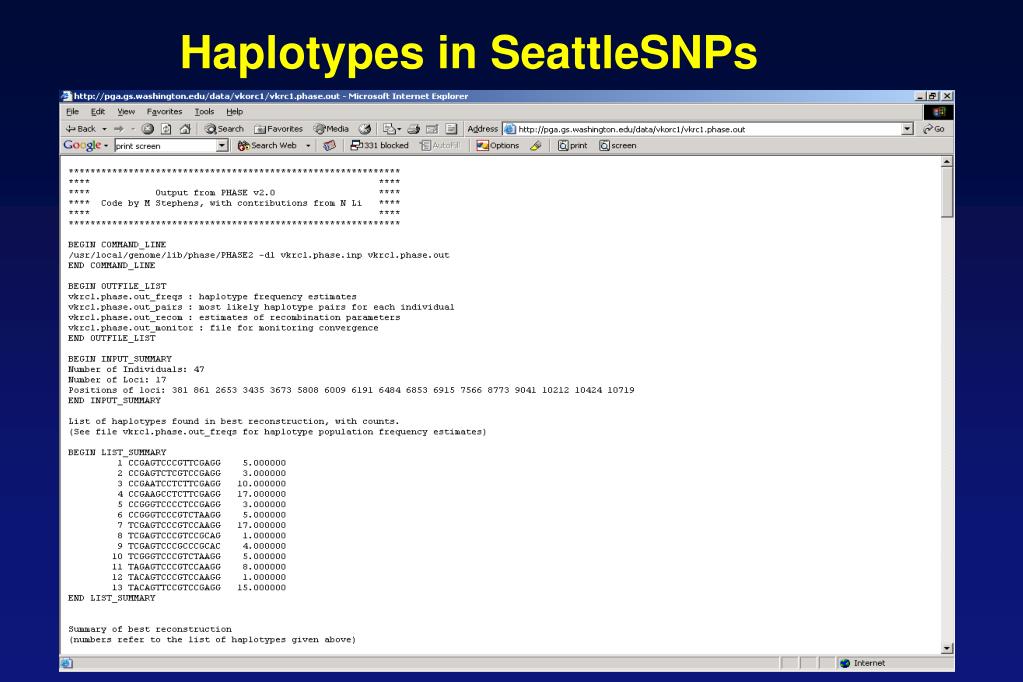The width and height of the screenshot is (1023, 682).
Task: Open the Favorites pane toolbar button
Action: coord(279,129)
